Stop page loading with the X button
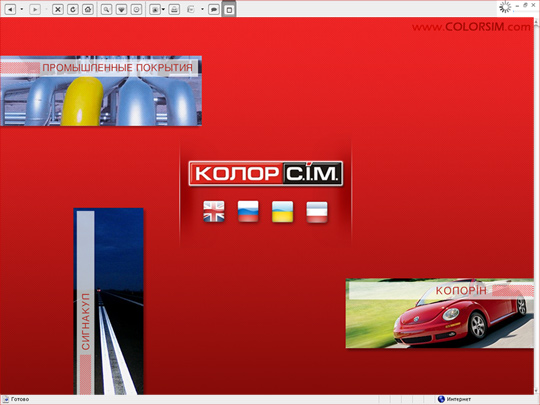Image resolution: width=540 pixels, height=405 pixels. 58,9
